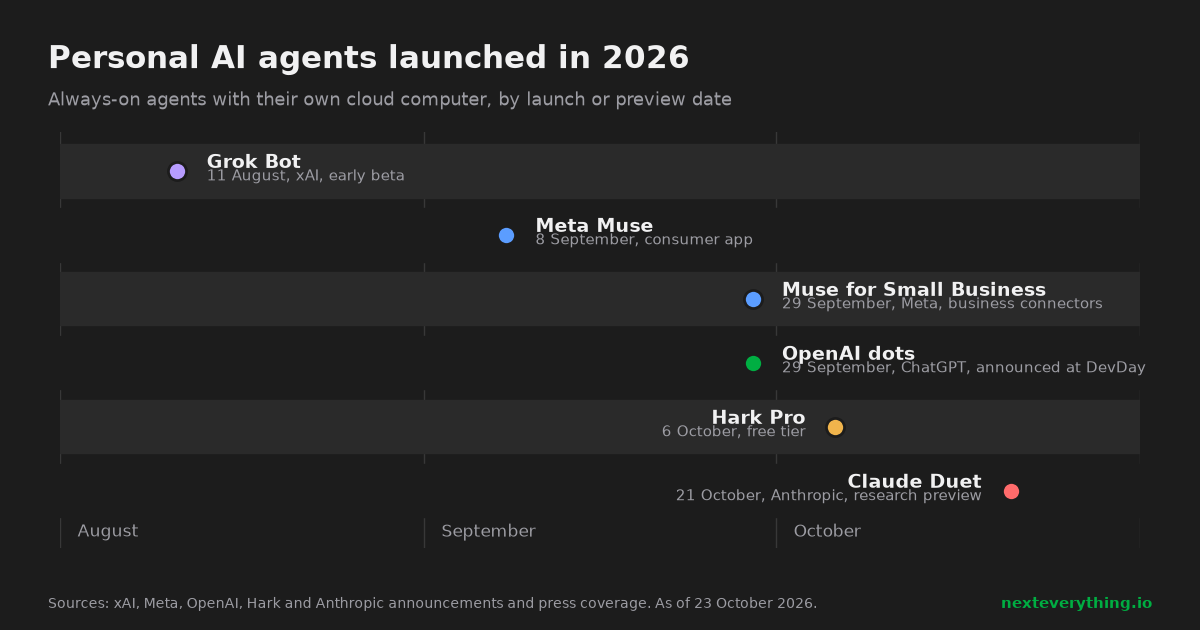Click the red Claude Duet marker dot
Image resolution: width=1200 pixels, height=630 pixels.
(x=1011, y=491)
